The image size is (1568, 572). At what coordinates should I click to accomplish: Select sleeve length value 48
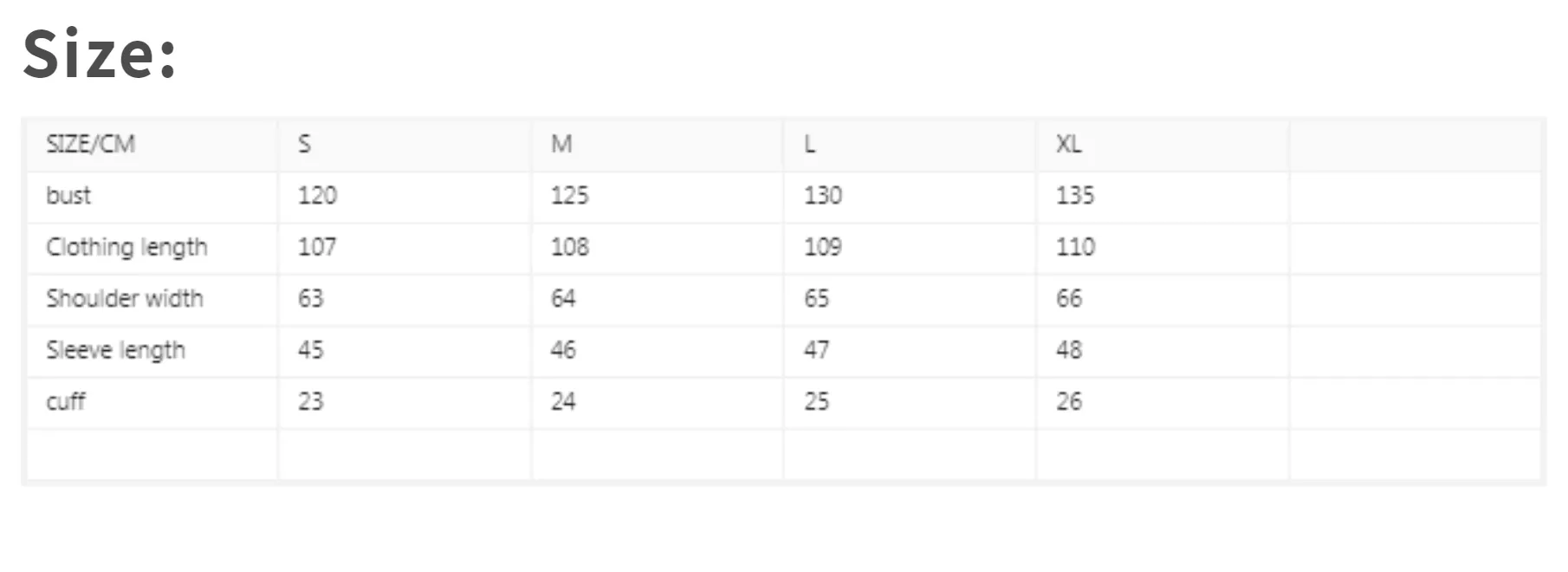pyautogui.click(x=1069, y=349)
